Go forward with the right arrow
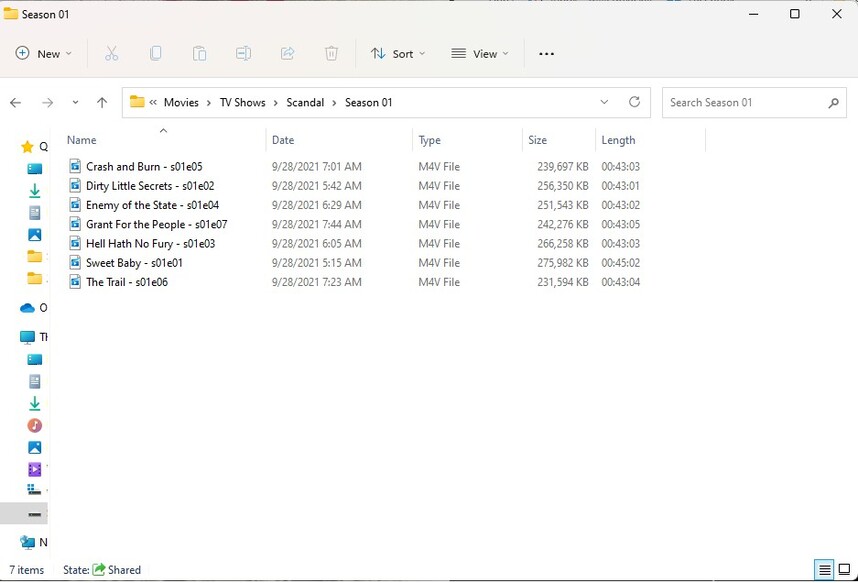The image size is (858, 583). (48, 102)
